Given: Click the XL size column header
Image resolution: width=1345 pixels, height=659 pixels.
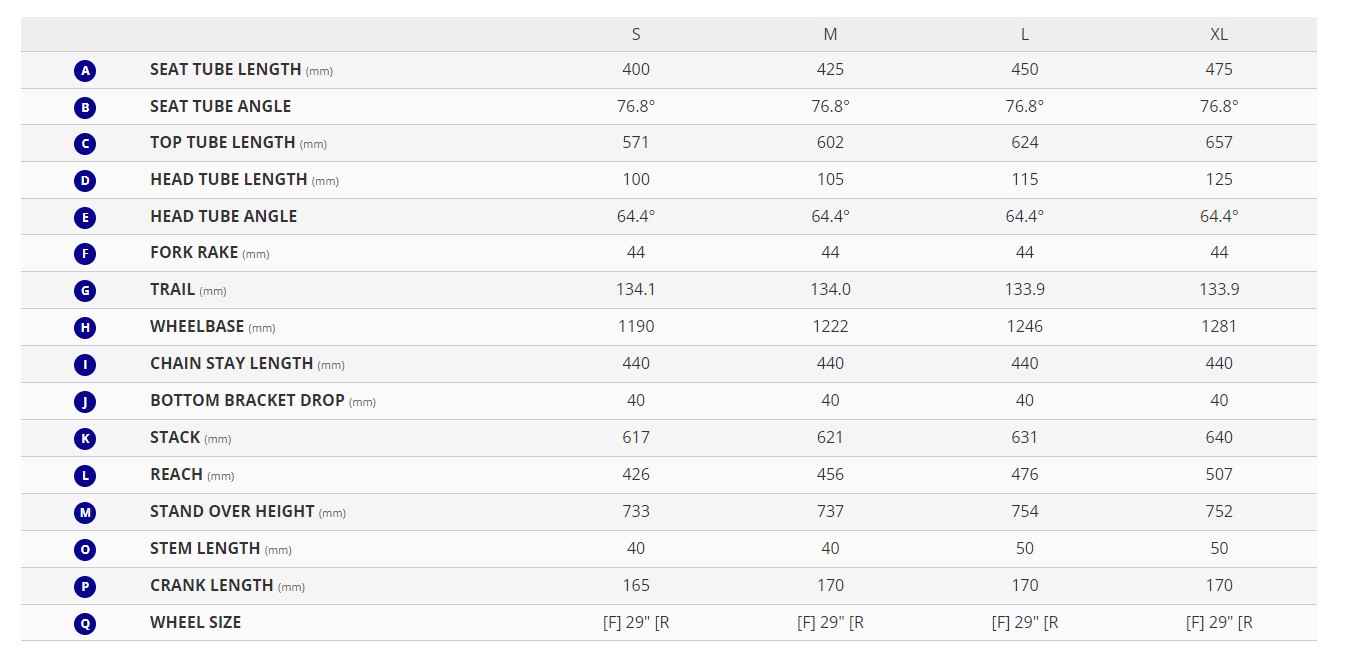Looking at the screenshot, I should 1219,34.
